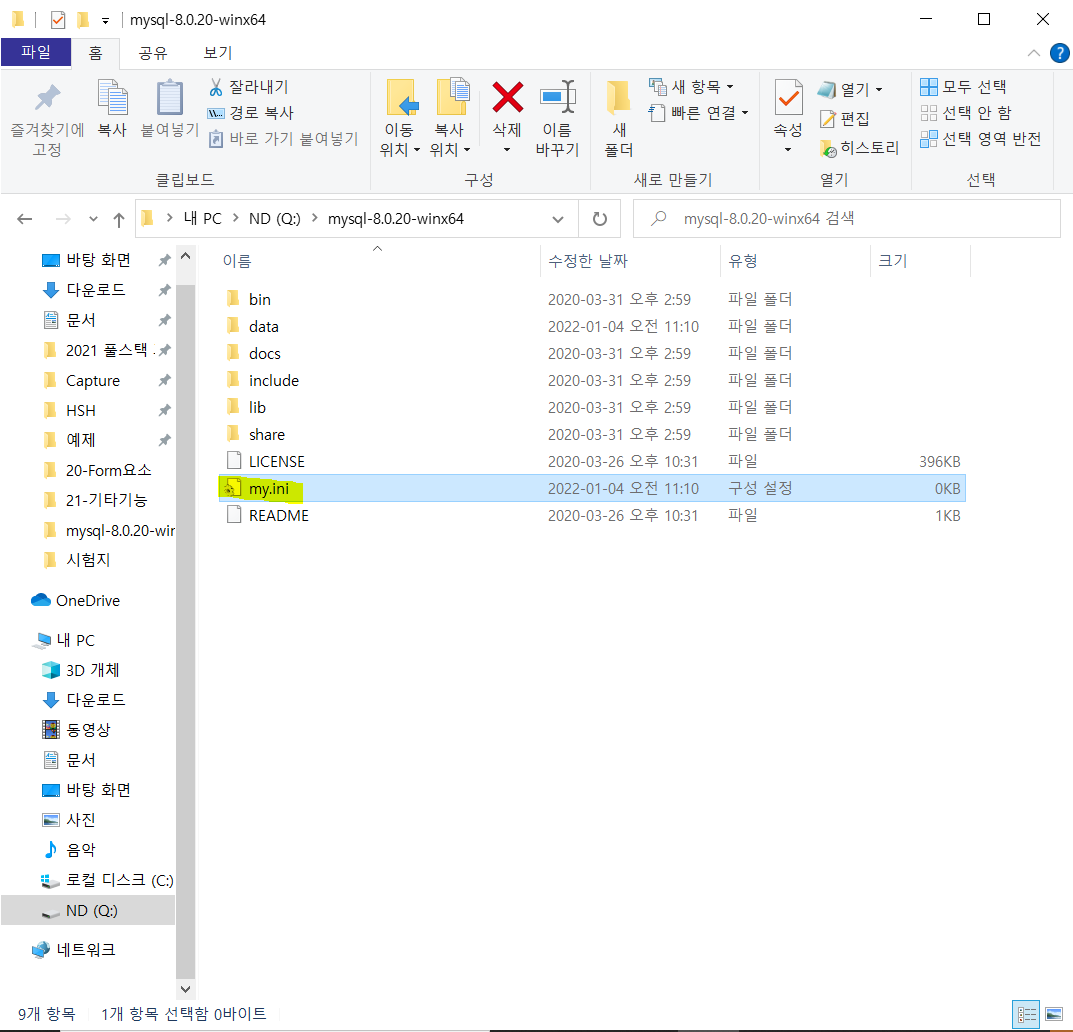Click 모두 선택 (Select all)

tap(963, 87)
